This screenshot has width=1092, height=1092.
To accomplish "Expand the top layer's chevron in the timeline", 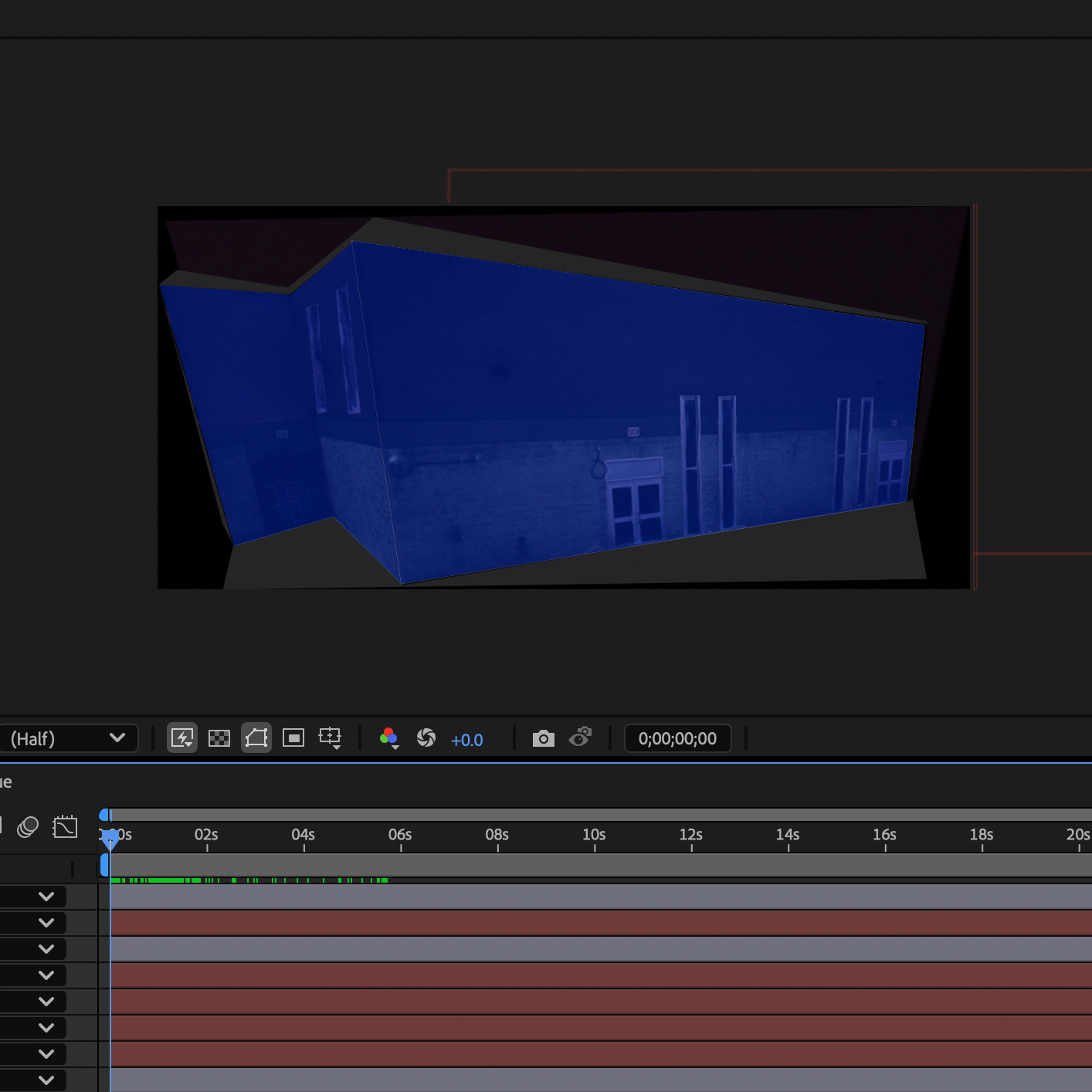I will (x=46, y=896).
